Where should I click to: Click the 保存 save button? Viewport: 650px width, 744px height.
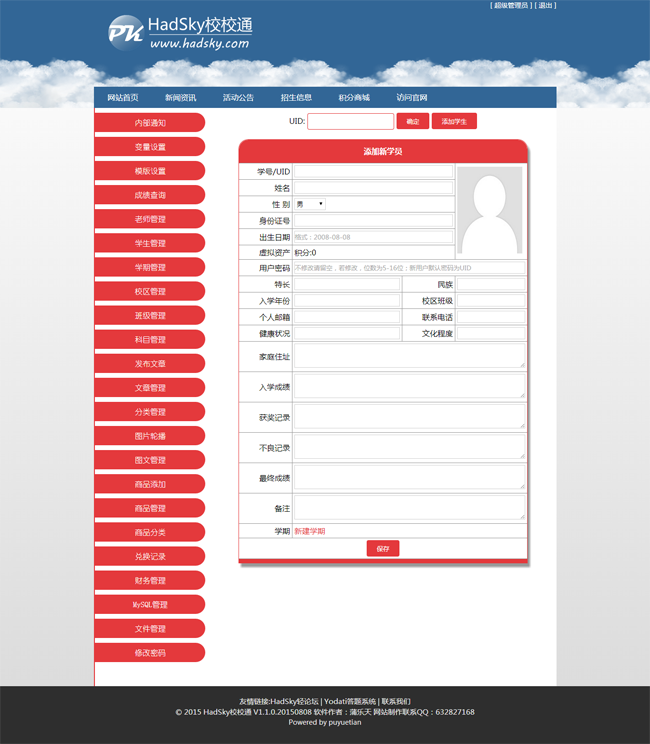(383, 549)
